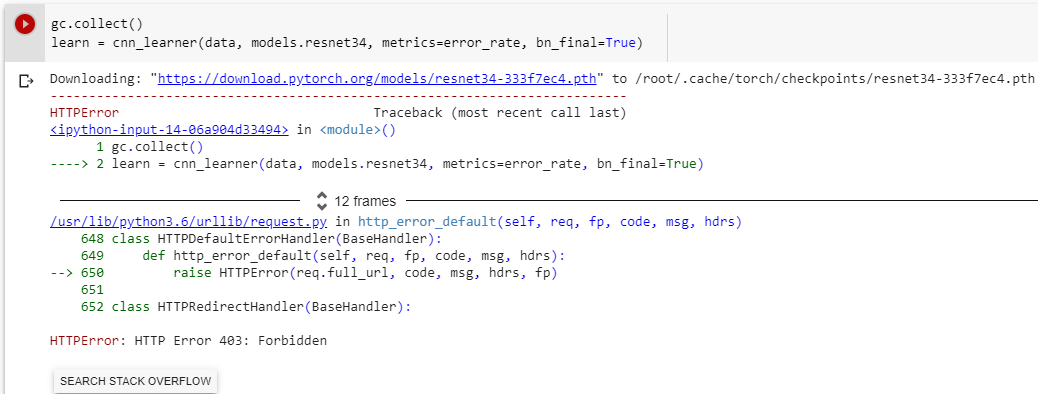Place cursor in the gc.collect() code line
This screenshot has width=1038, height=394.
(x=97, y=25)
